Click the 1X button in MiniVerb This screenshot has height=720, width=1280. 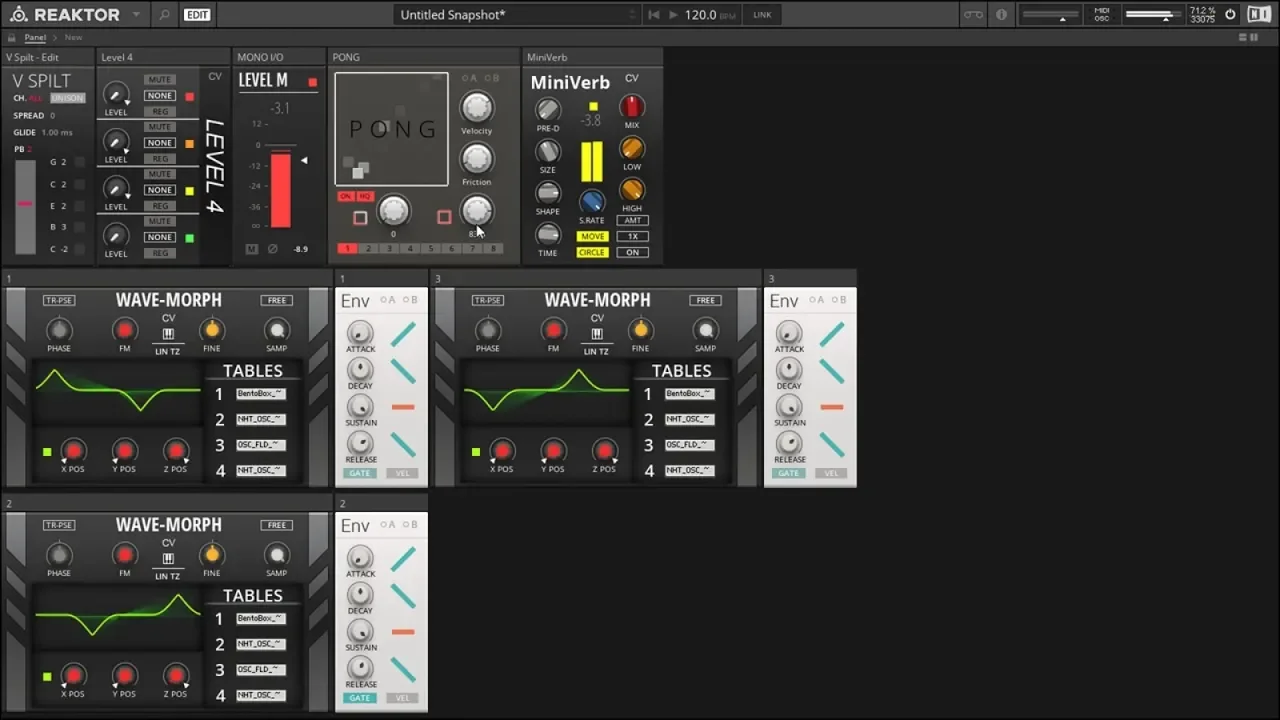632,237
